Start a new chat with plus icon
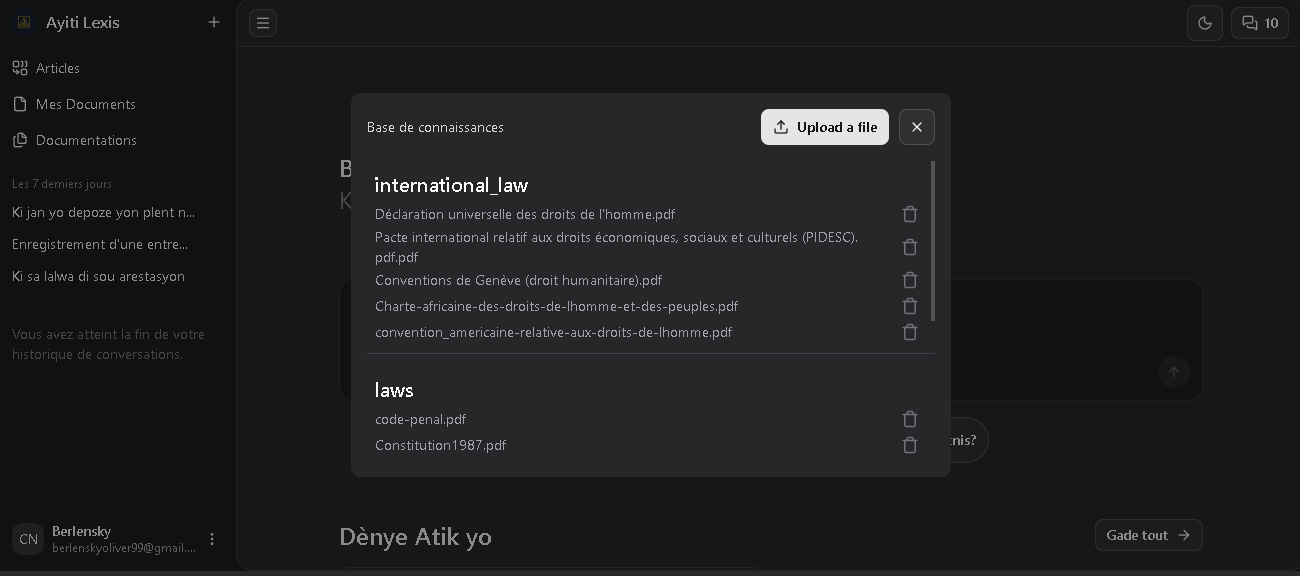Viewport: 1300px width, 576px height. (x=214, y=22)
